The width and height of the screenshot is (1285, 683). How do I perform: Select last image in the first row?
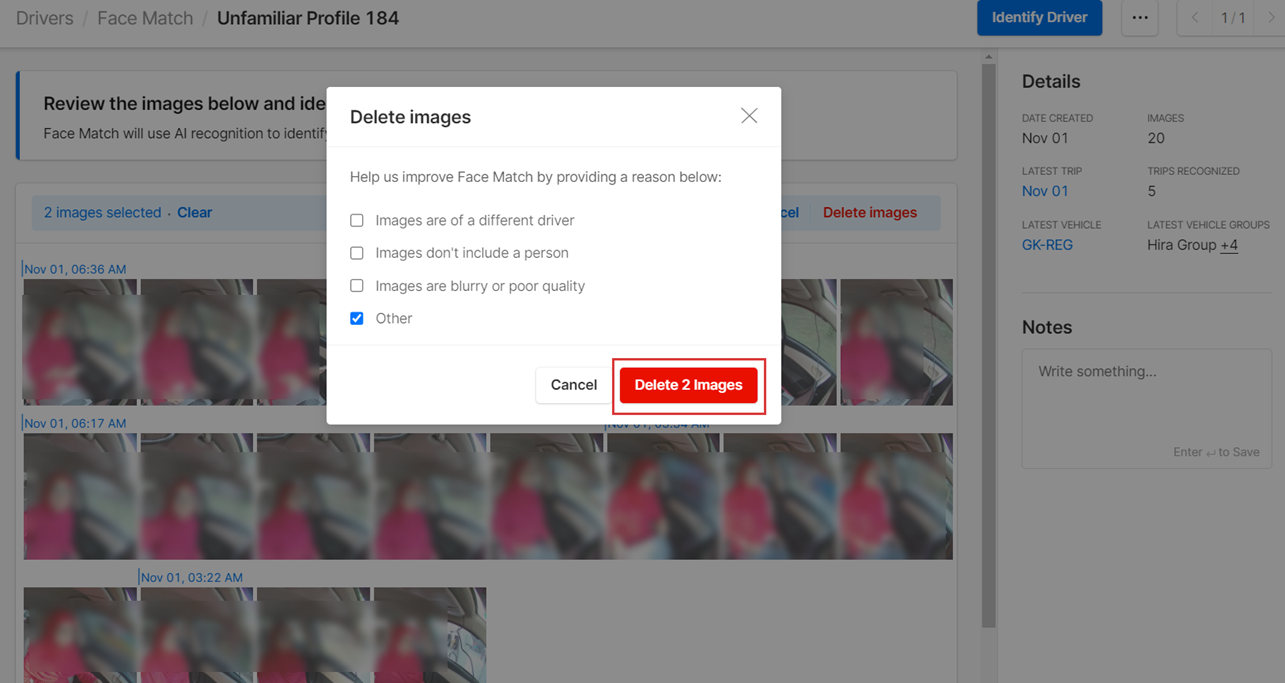[896, 342]
